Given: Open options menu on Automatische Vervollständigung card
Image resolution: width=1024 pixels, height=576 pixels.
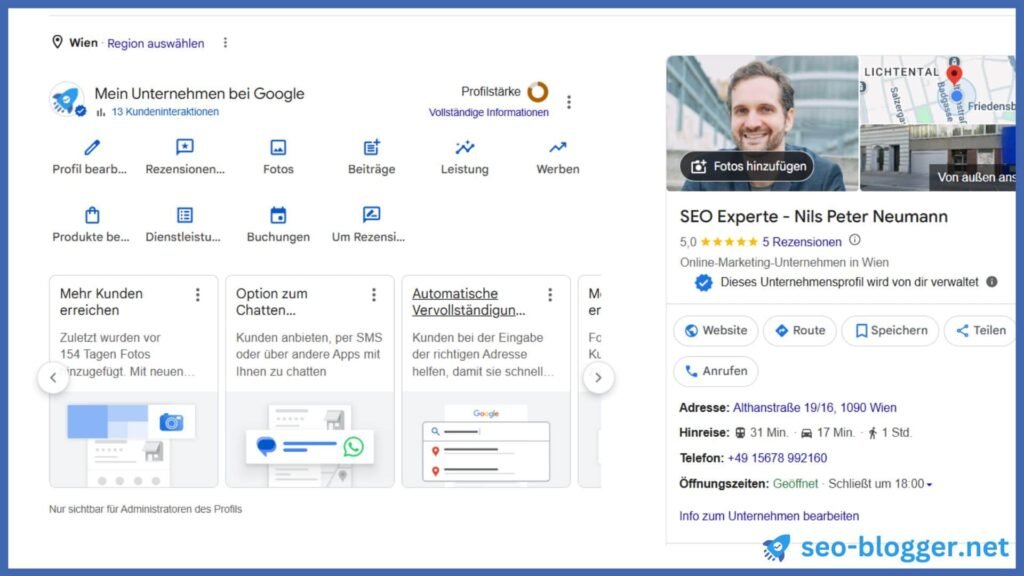Looking at the screenshot, I should 550,295.
